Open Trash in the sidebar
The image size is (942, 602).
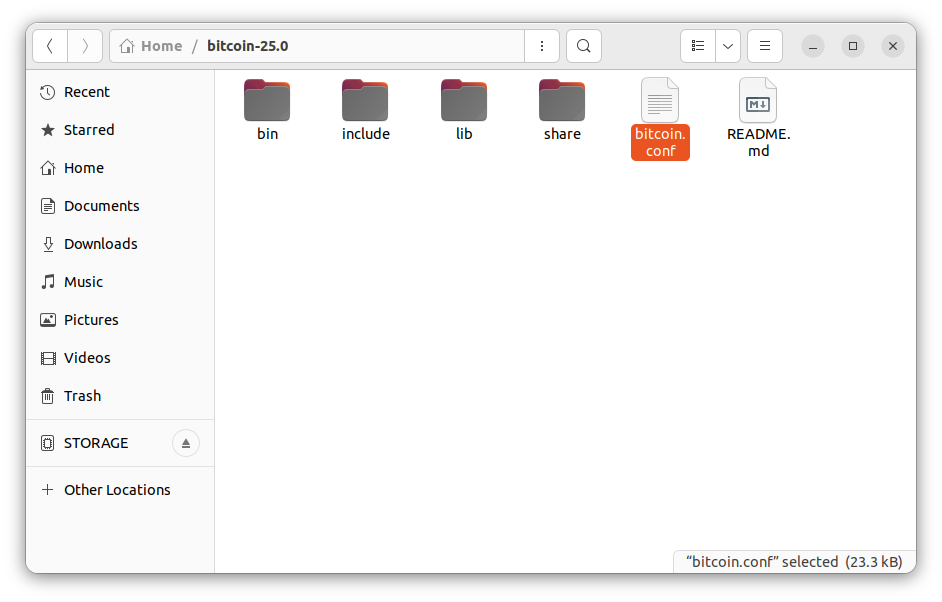(x=120, y=396)
